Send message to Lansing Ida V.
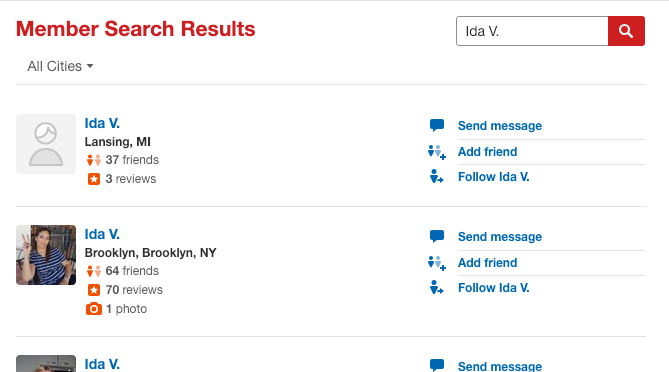This screenshot has height=372, width=669. (x=500, y=126)
